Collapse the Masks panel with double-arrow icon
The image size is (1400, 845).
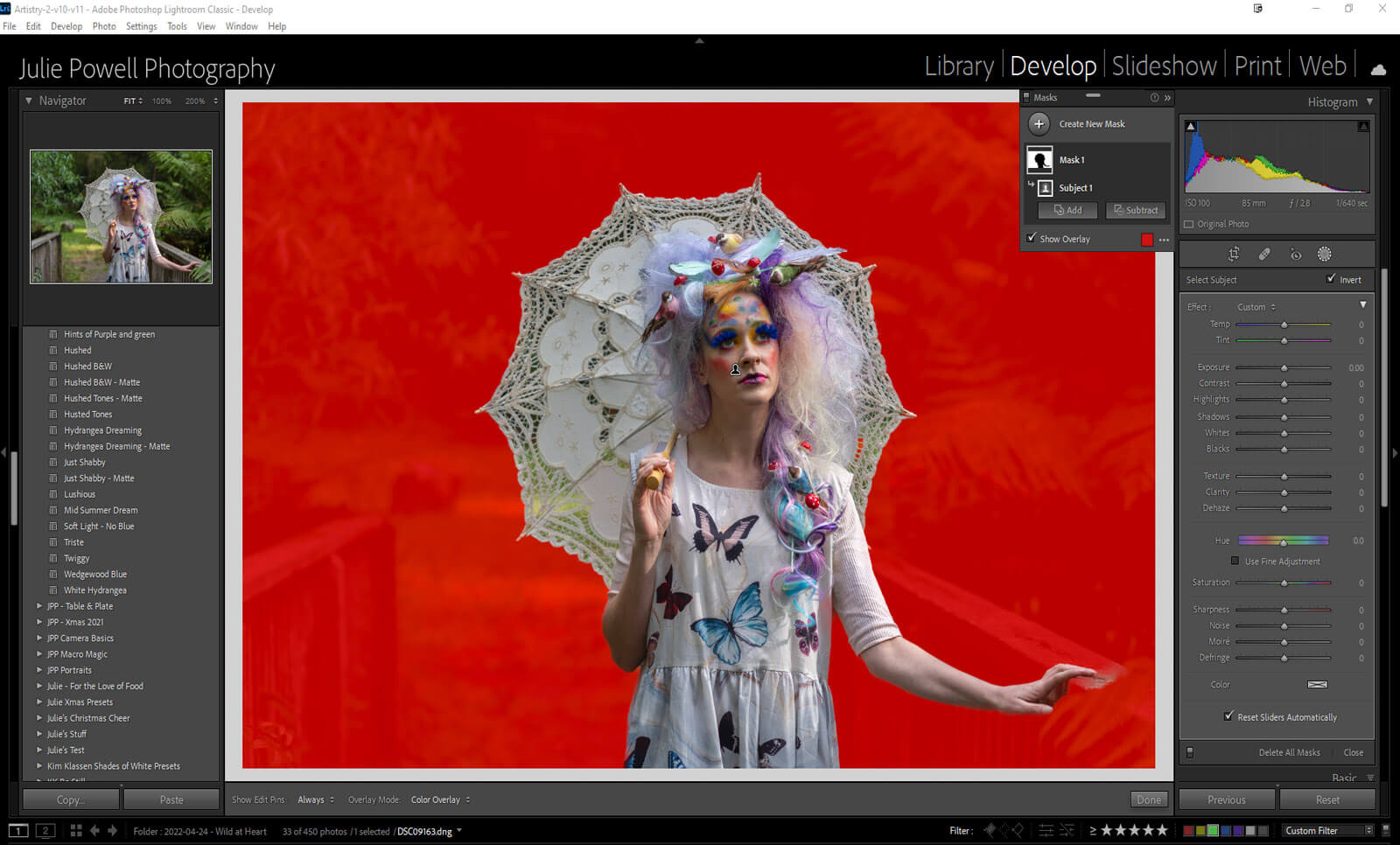coord(1167,98)
